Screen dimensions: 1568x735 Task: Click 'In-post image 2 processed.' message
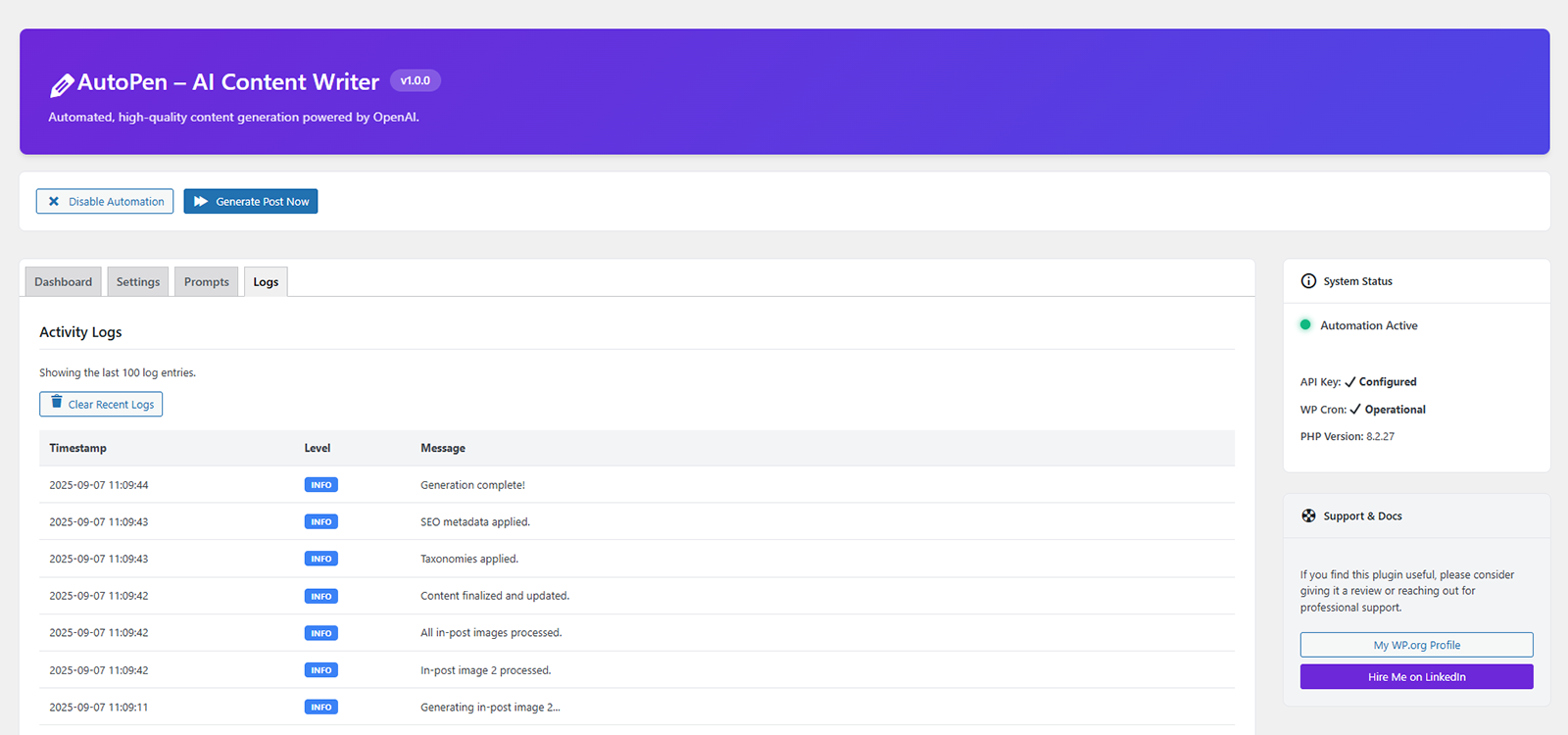(486, 670)
